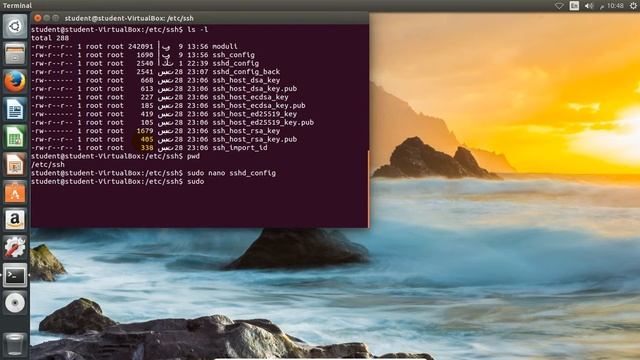Viewport: 640px width, 360px height.
Task: Click the Terminal label in the top panel
Action: (17, 6)
